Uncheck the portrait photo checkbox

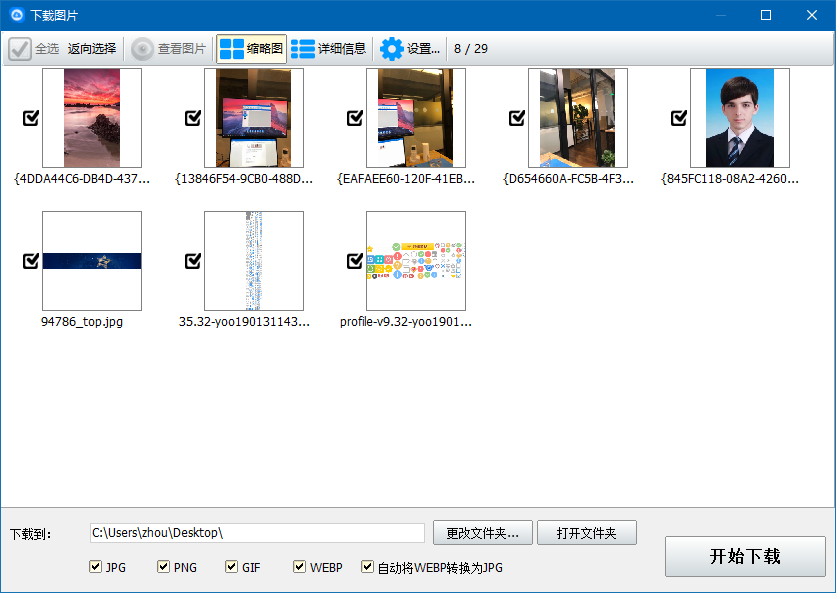point(679,118)
